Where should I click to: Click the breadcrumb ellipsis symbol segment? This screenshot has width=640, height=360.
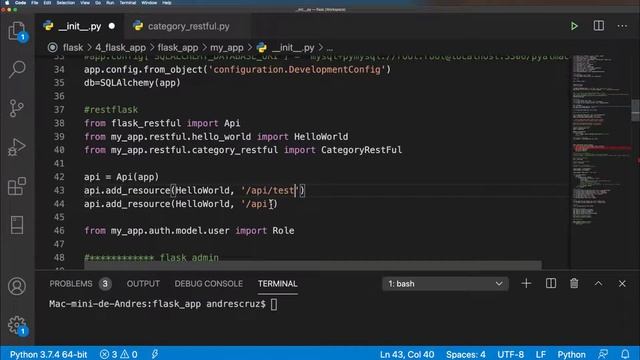pyautogui.click(x=329, y=48)
